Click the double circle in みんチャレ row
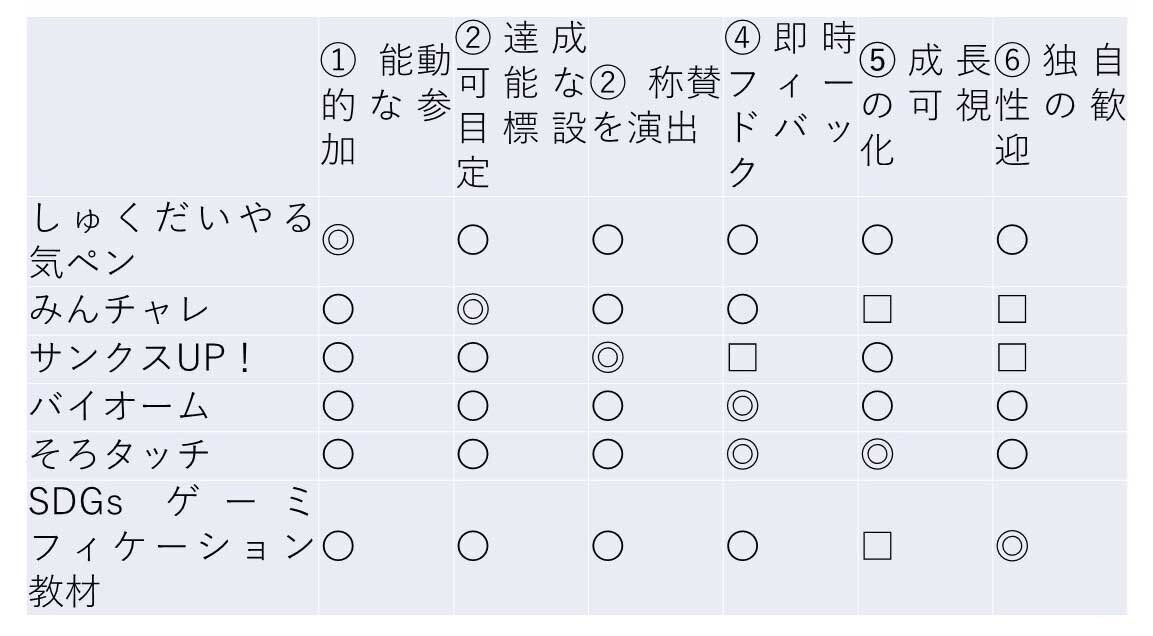 (472, 310)
